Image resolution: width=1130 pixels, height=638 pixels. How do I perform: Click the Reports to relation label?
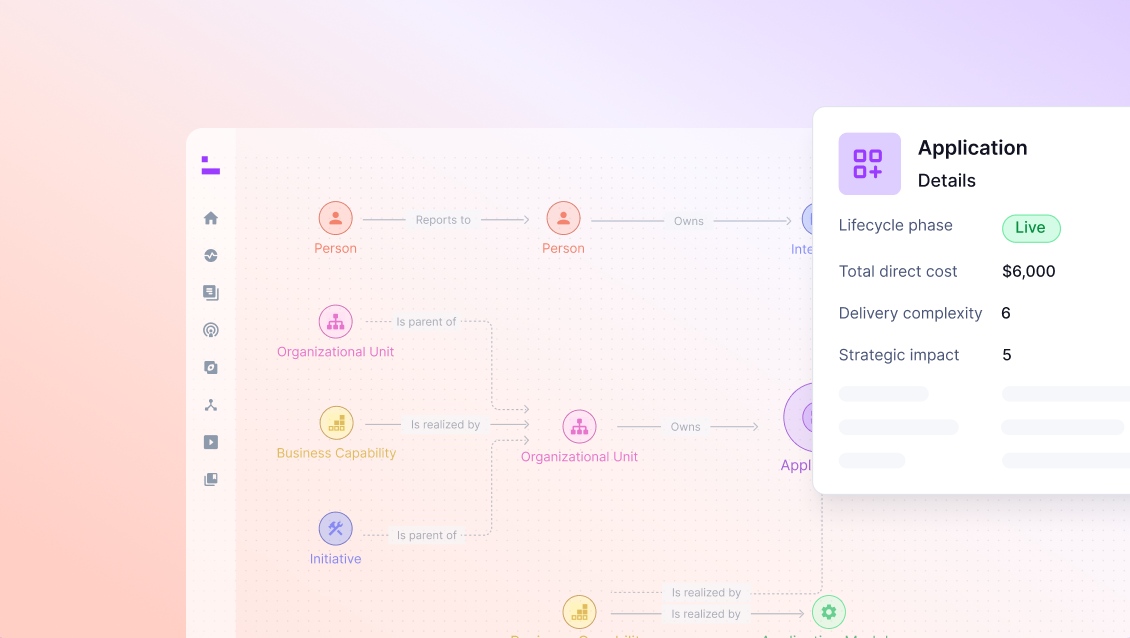point(443,220)
